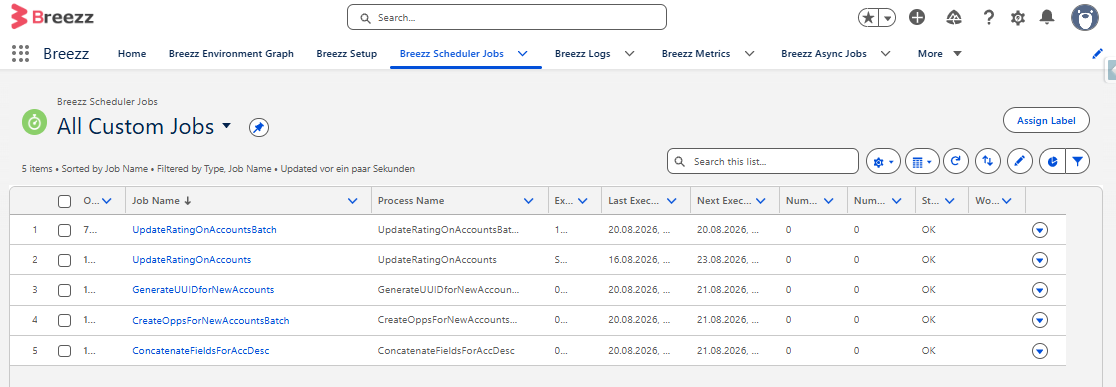Open the Guidance Center icon
Viewport: 1116px width, 387px height.
coord(954,18)
